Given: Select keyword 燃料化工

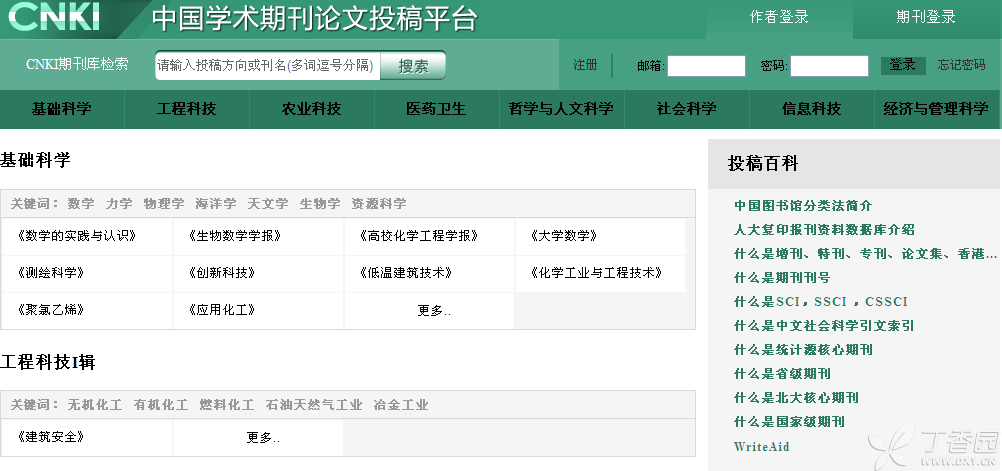Looking at the screenshot, I should [227, 405].
